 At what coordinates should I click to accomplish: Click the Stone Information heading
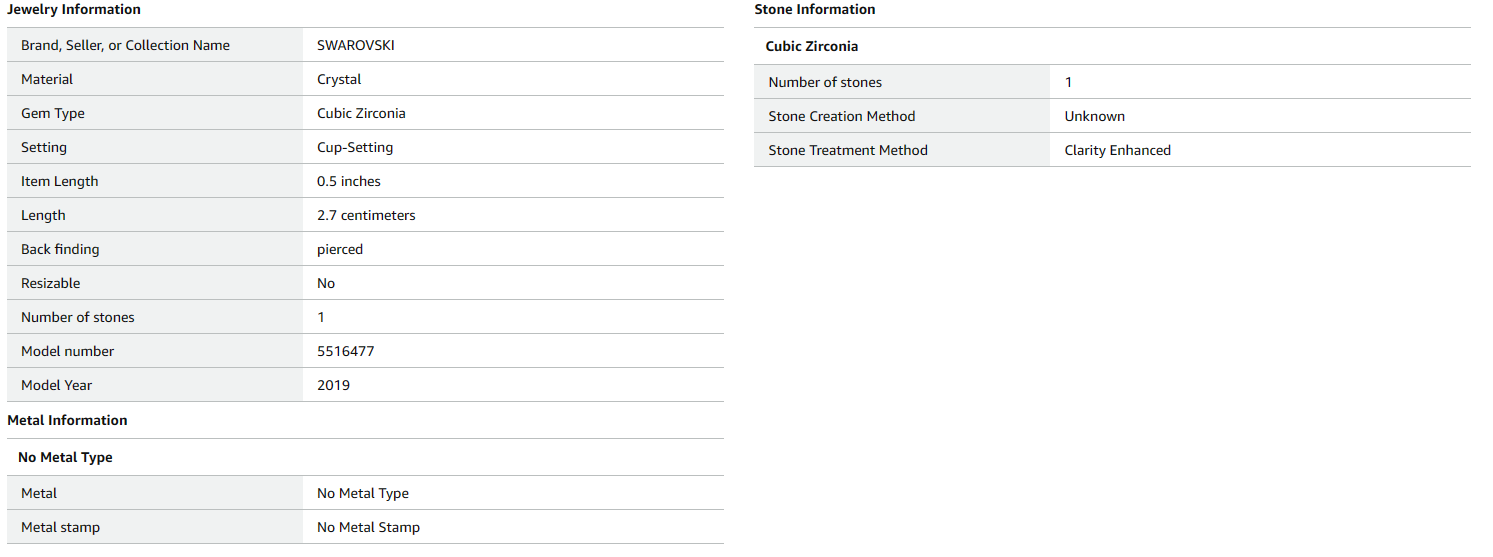click(814, 10)
